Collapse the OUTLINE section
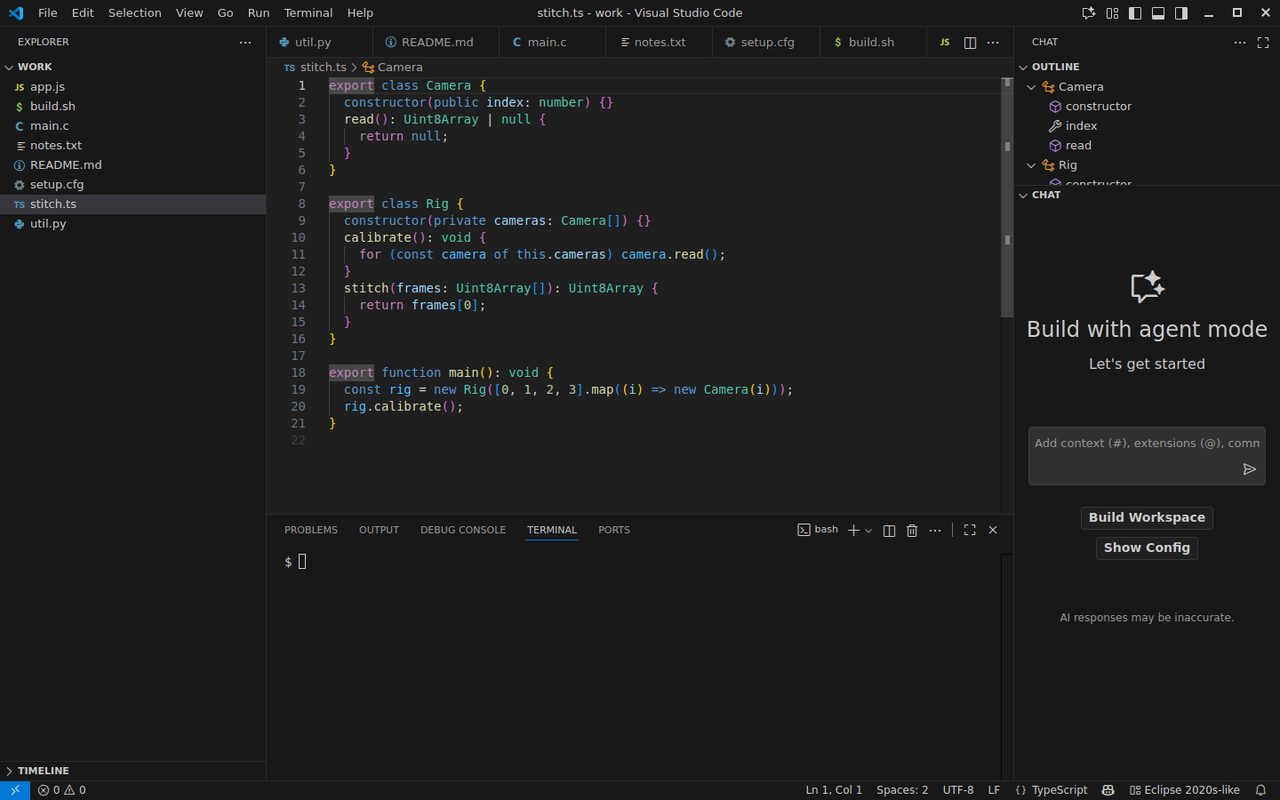1280x800 pixels. coord(1147,67)
